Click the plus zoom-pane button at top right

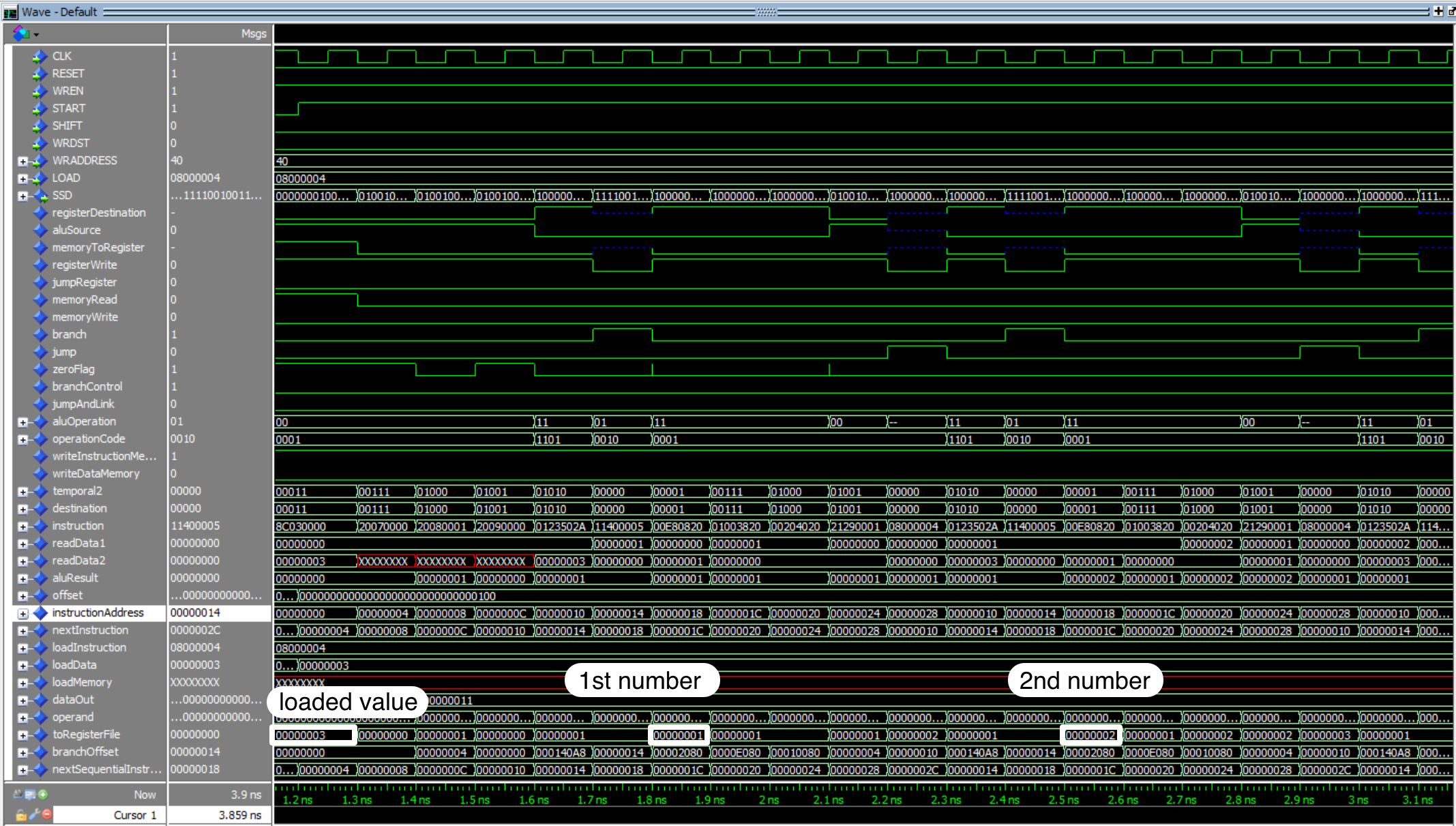[x=1438, y=11]
